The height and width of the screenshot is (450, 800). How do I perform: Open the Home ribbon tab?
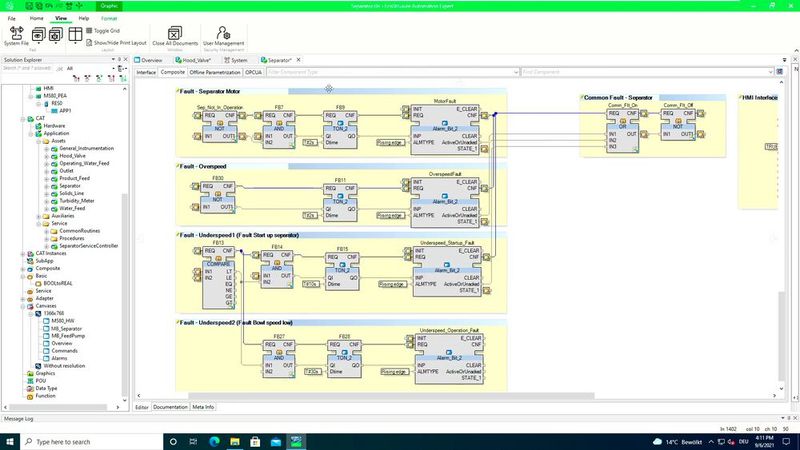click(36, 18)
